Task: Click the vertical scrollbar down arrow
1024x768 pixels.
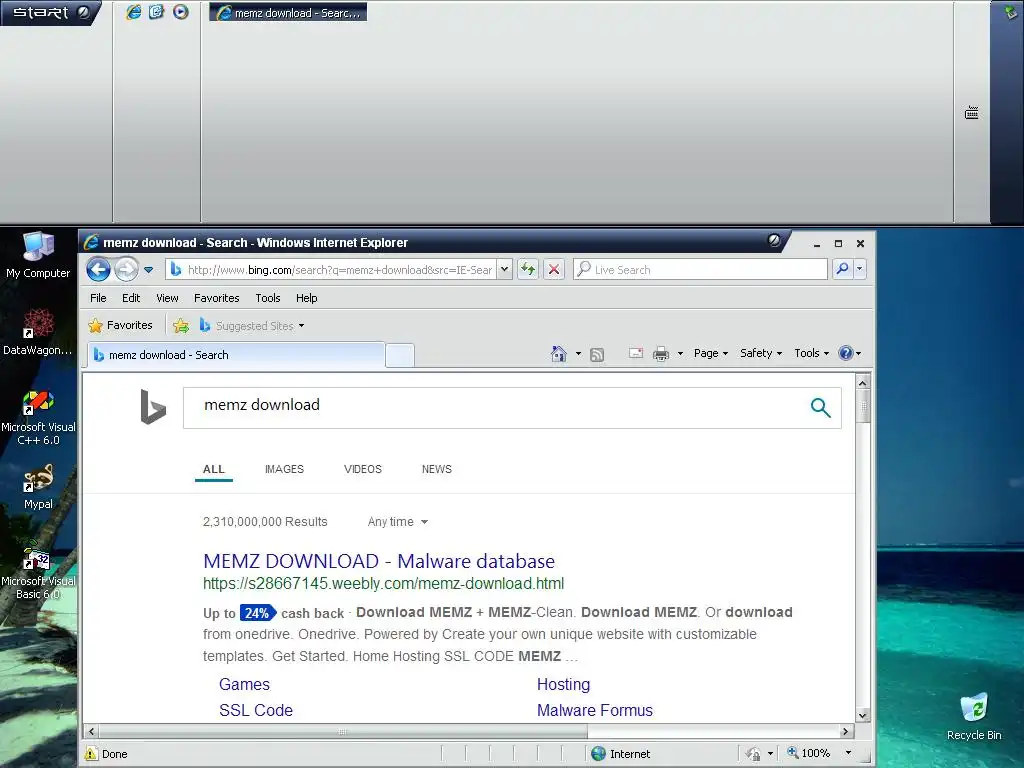Action: coord(863,715)
